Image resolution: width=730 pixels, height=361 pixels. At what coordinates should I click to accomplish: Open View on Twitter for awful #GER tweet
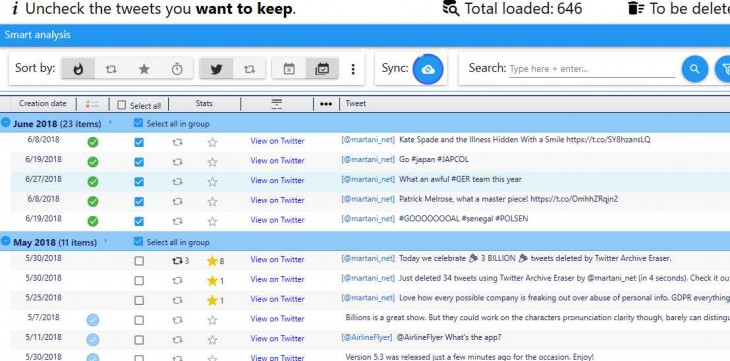[x=277, y=180]
